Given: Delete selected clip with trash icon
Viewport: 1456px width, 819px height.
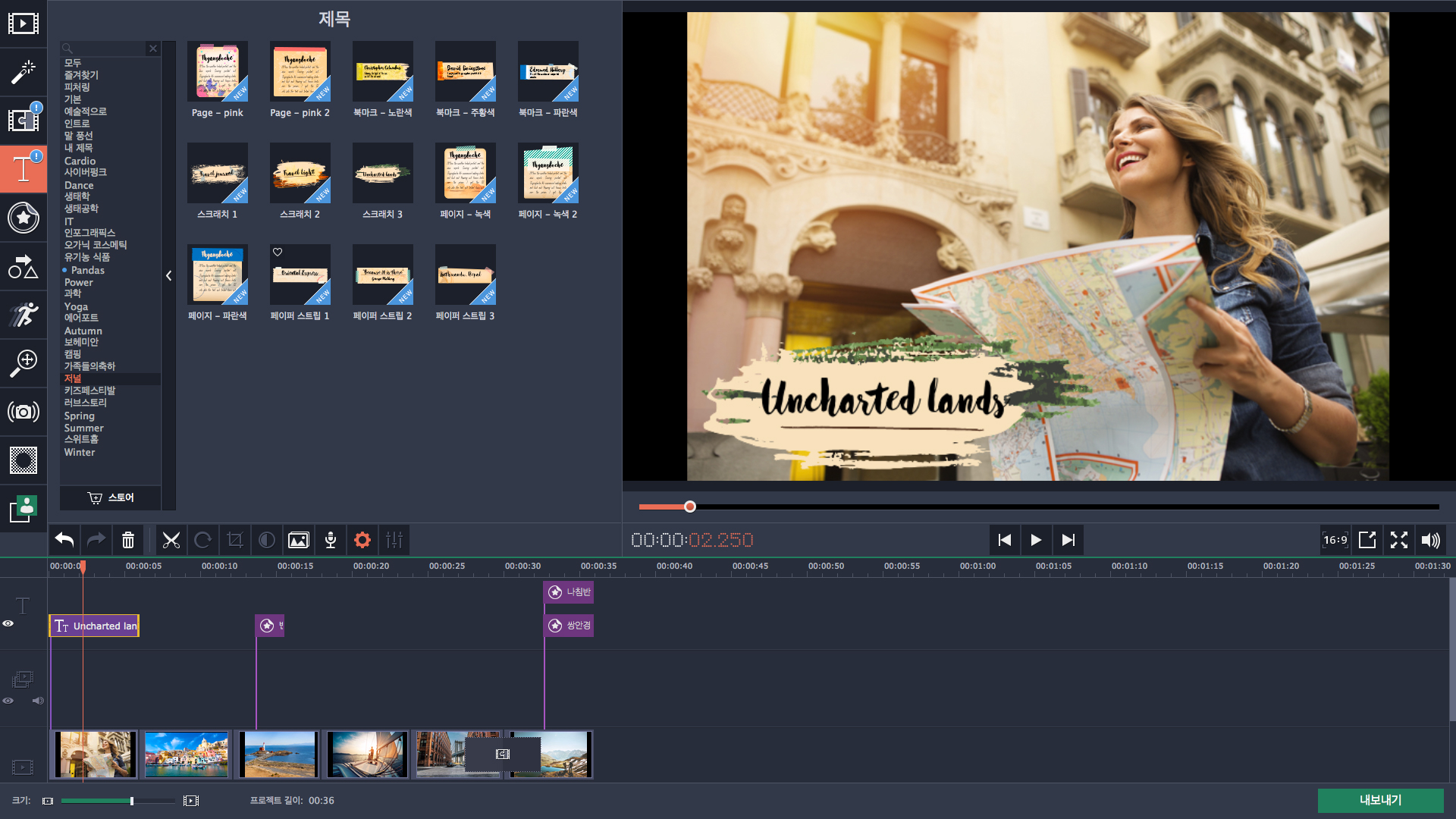Looking at the screenshot, I should 128,540.
